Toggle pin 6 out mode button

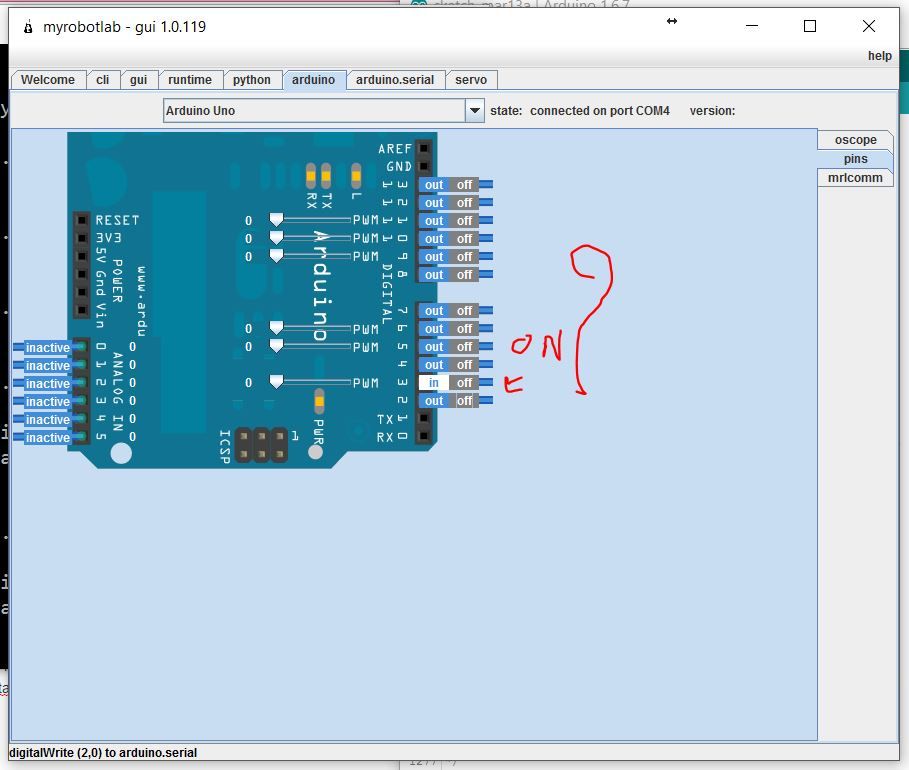click(x=434, y=329)
